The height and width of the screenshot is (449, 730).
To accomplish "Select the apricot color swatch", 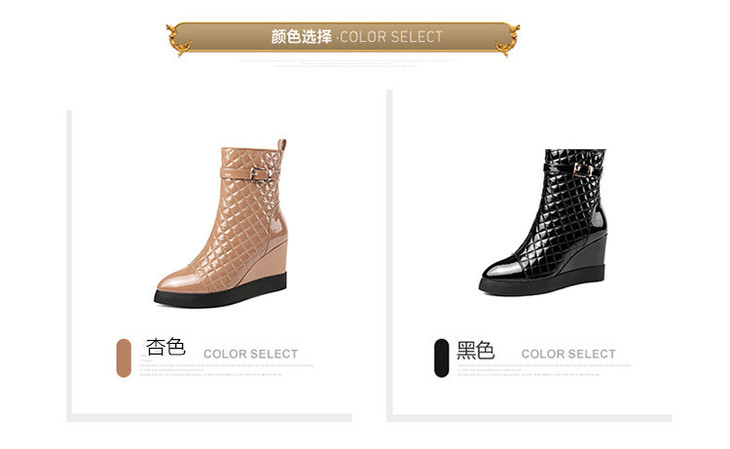I will (124, 358).
